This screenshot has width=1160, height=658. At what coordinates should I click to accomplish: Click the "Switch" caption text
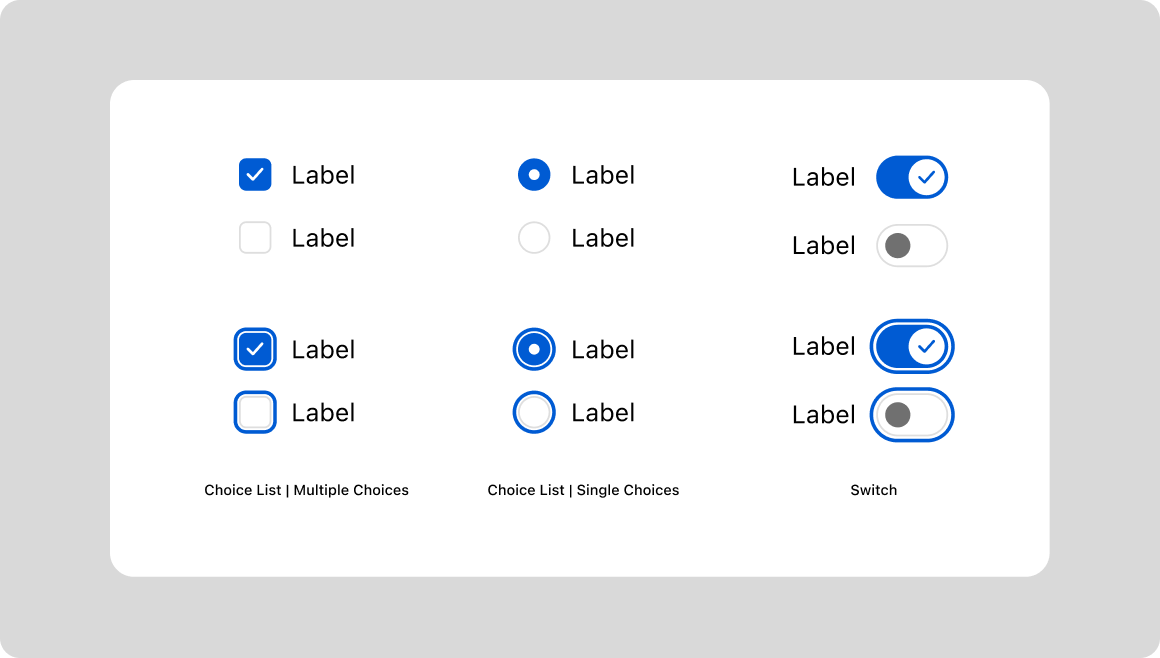(x=873, y=490)
